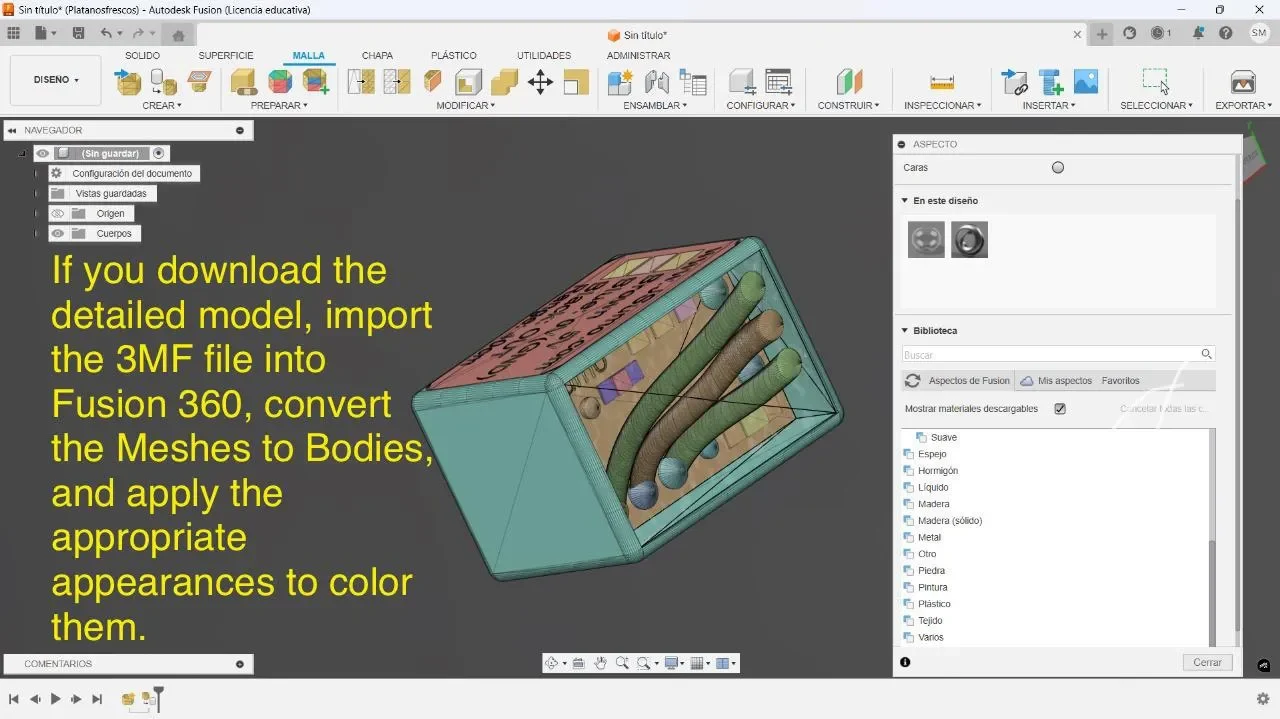Viewport: 1280px width, 719px height.
Task: Click the Insert Derive link icon
Action: [x=1014, y=82]
